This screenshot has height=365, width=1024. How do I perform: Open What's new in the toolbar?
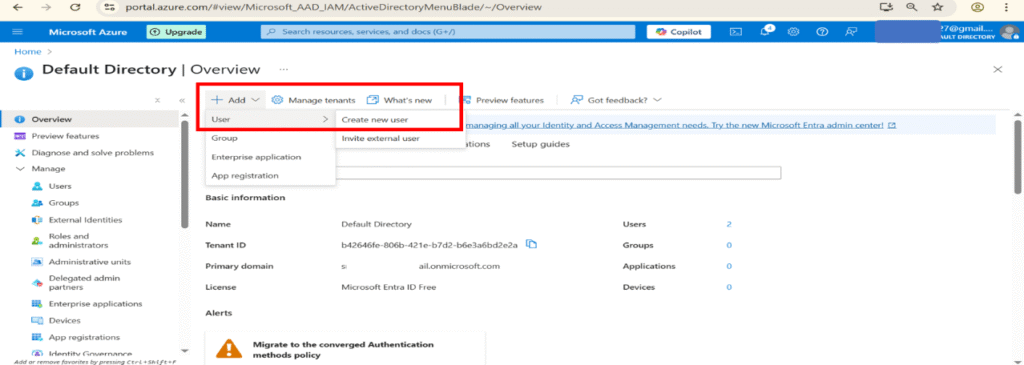tap(399, 100)
